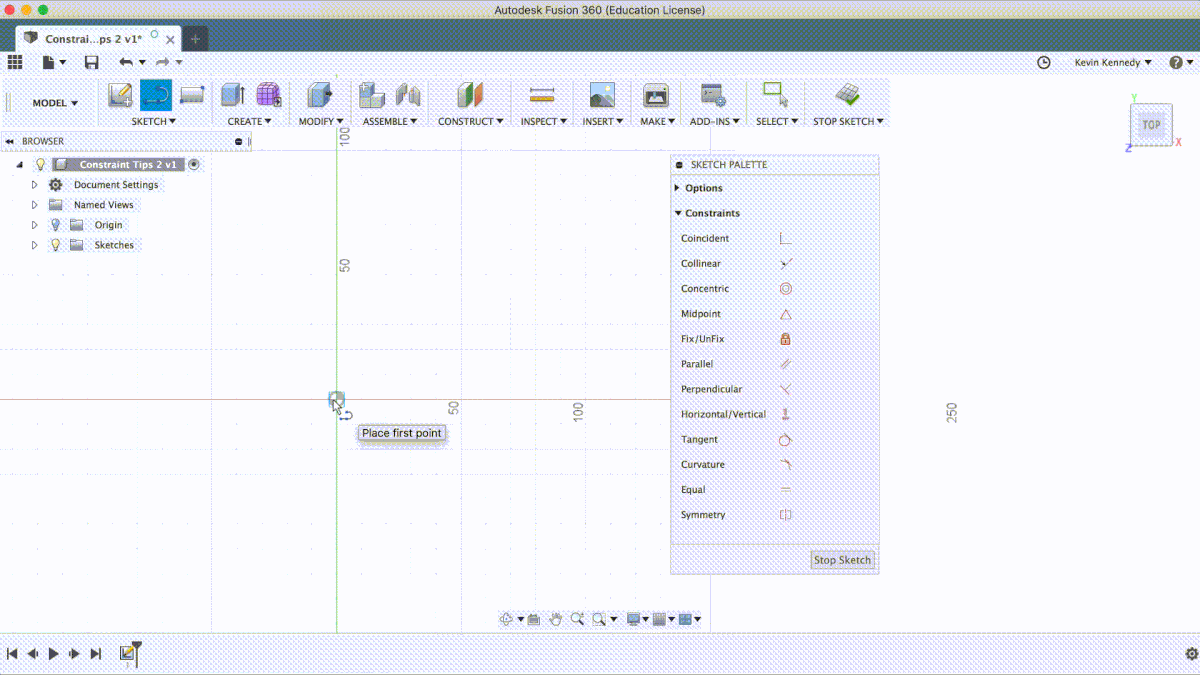Viewport: 1200px width, 675px height.
Task: Click the Tangent constraint icon
Action: 785,439
